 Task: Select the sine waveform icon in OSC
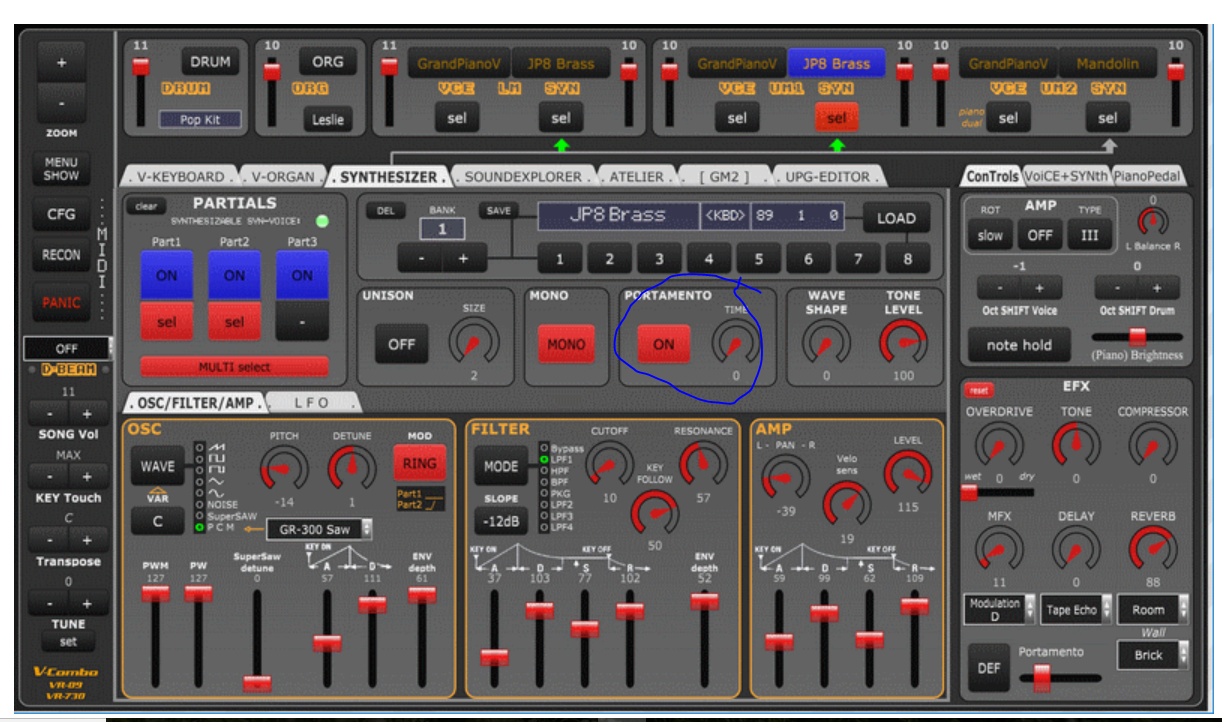(216, 493)
